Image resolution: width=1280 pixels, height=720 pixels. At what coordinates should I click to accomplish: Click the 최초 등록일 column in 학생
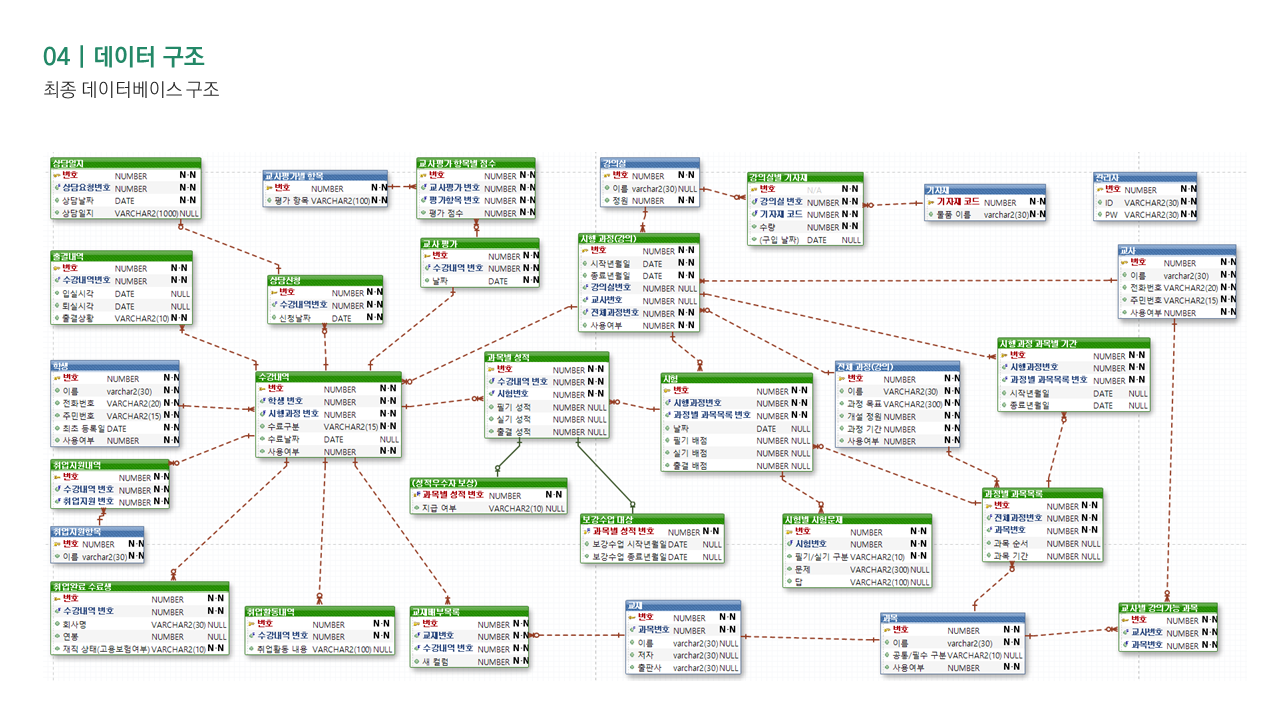[115, 428]
